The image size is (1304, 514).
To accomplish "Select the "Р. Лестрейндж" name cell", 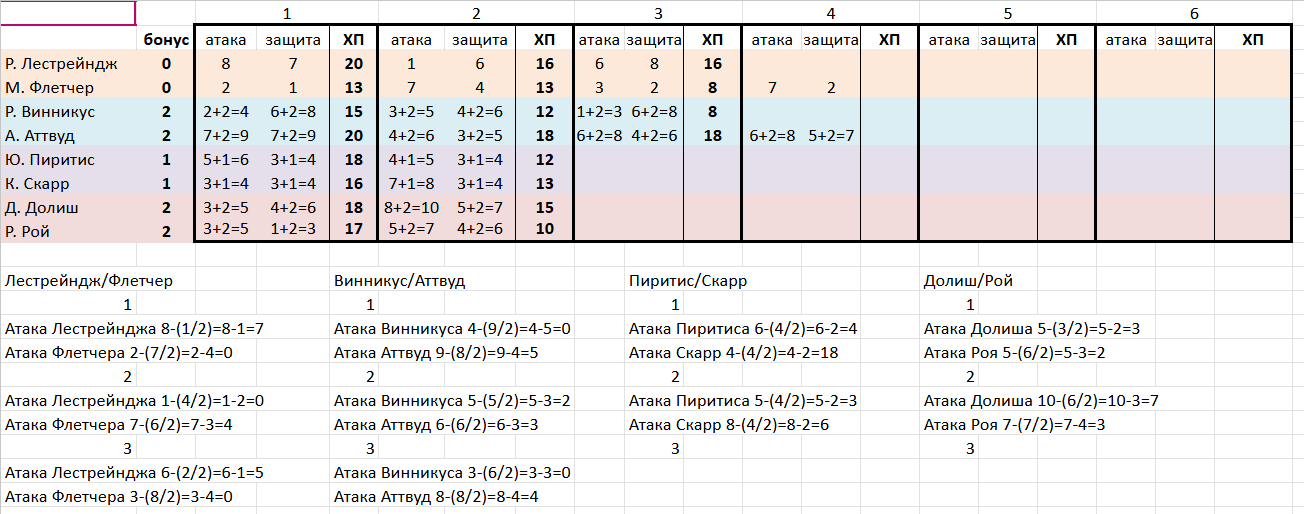I will 62,64.
